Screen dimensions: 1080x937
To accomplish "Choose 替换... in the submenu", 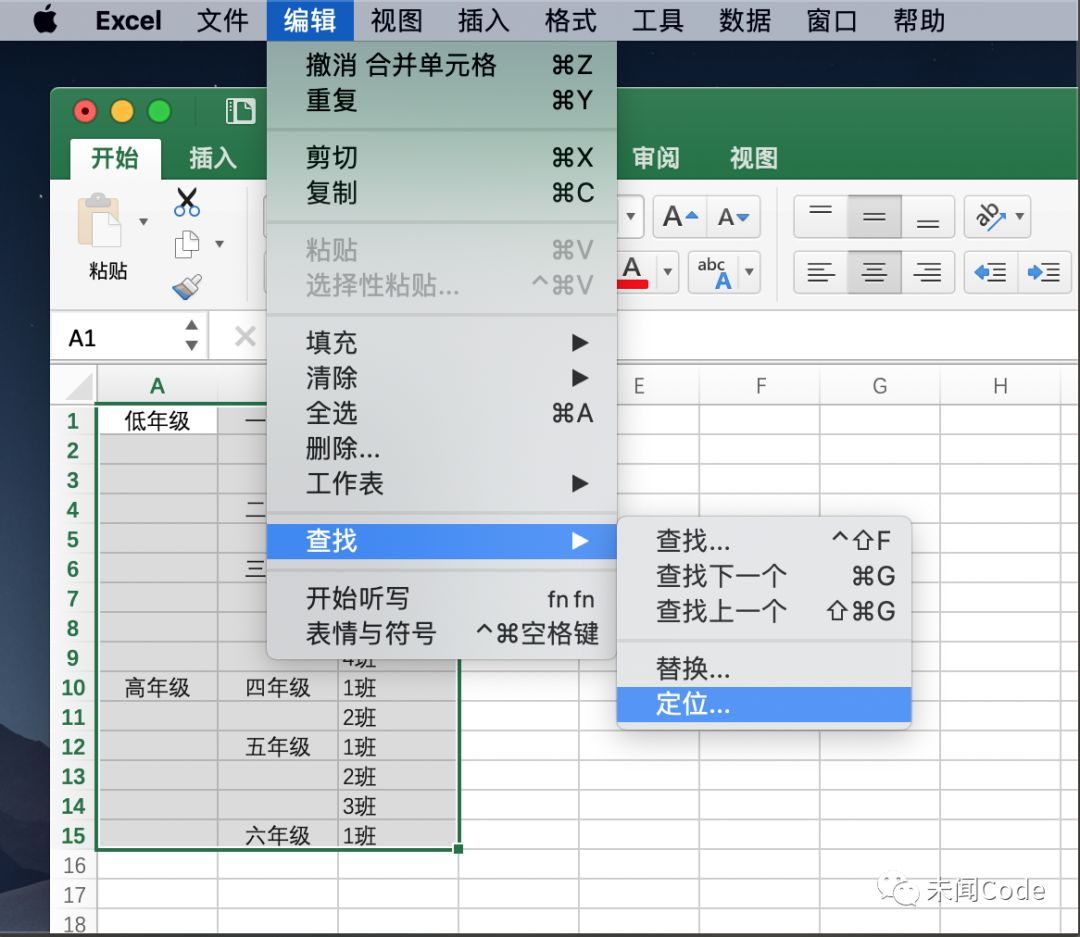I will point(764,668).
